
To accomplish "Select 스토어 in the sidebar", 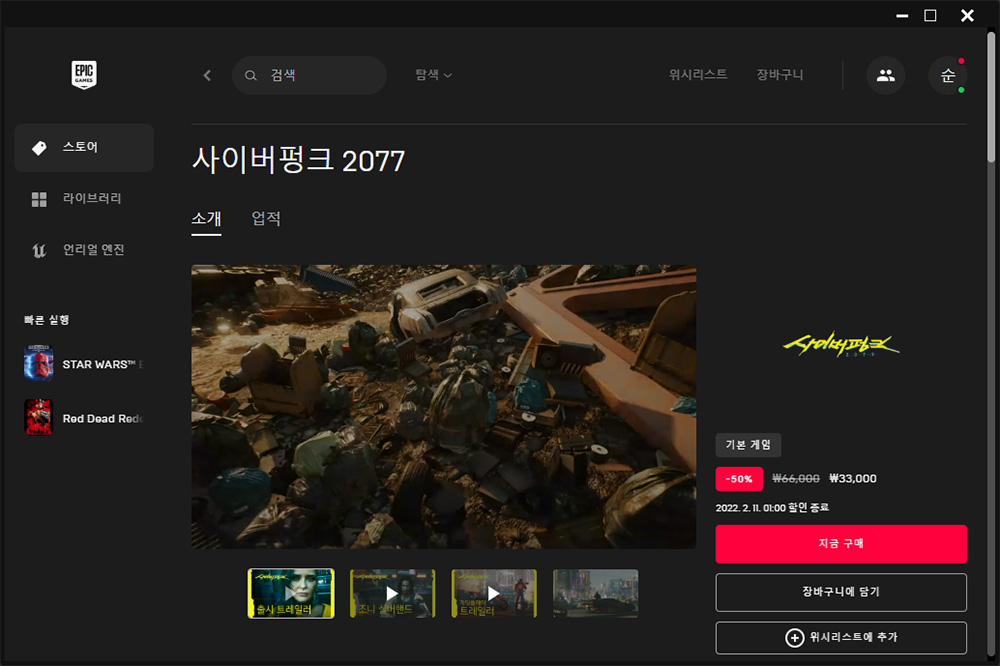I will (x=84, y=148).
